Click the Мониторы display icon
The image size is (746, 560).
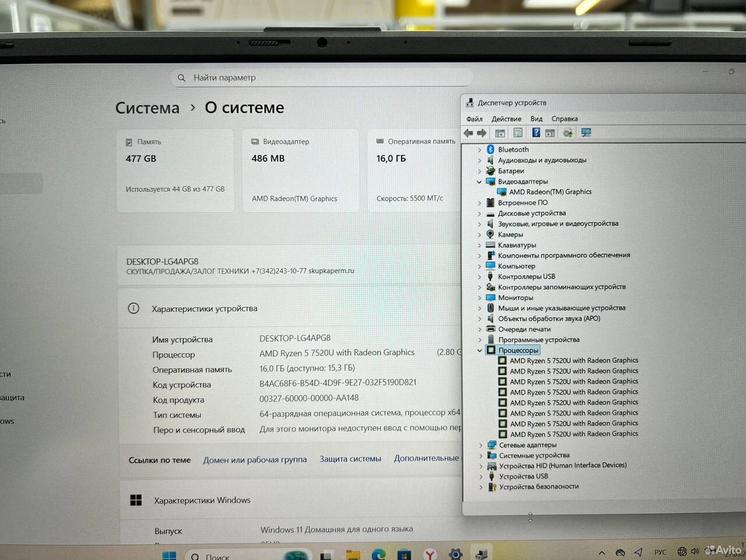[x=491, y=297]
